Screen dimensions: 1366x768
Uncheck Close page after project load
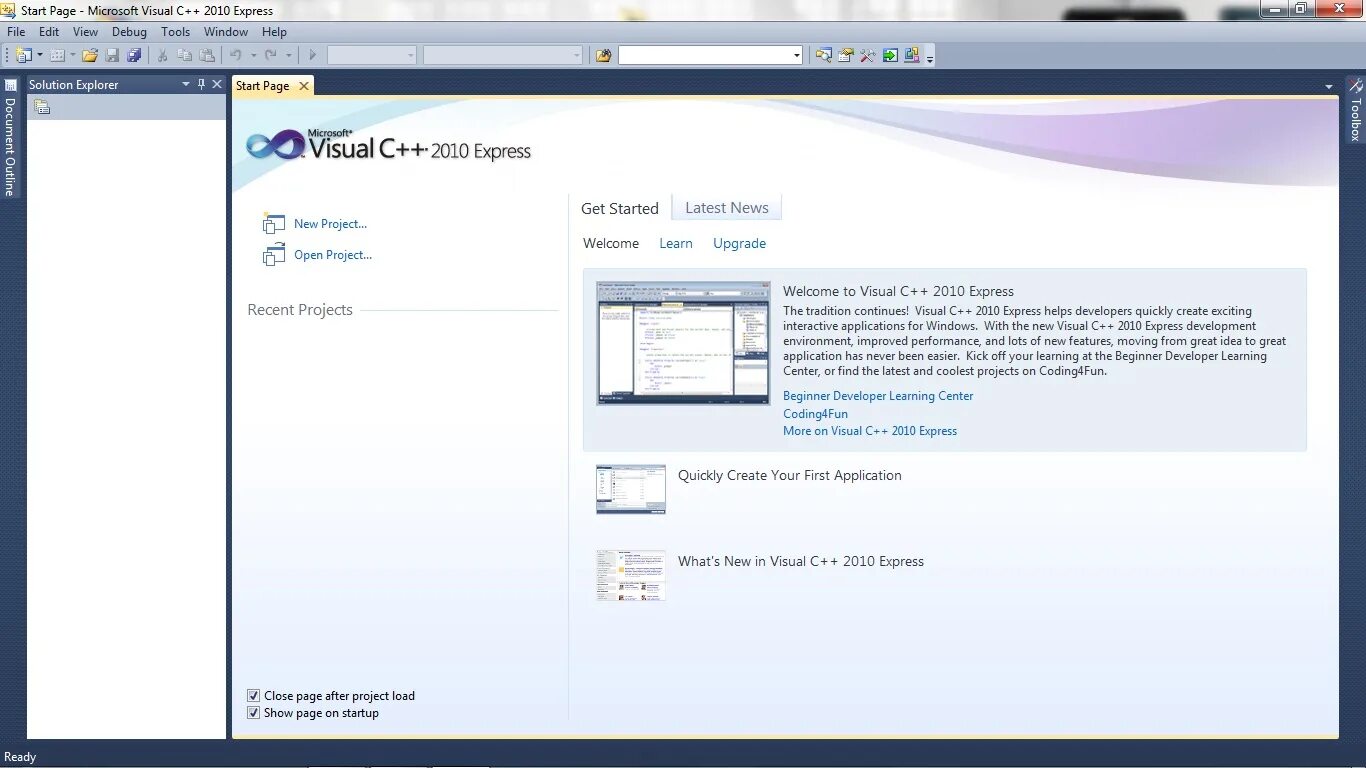click(x=253, y=696)
